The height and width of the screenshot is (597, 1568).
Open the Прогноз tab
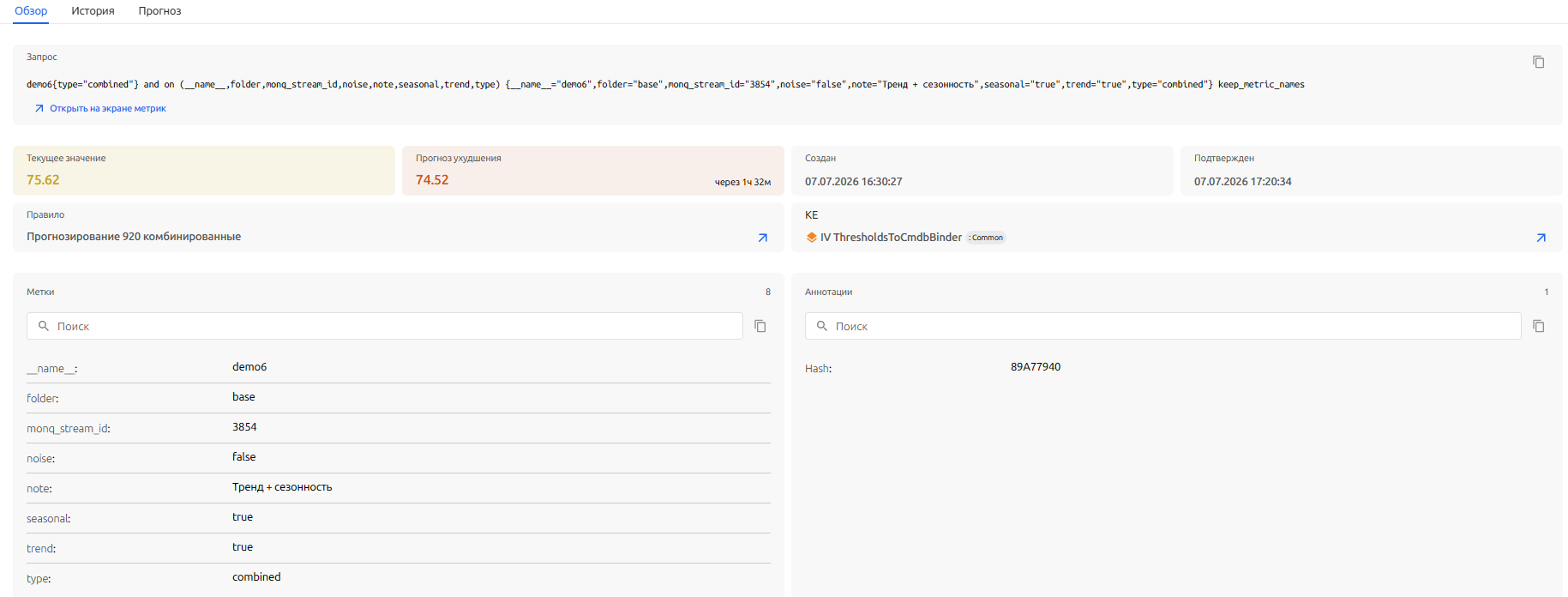point(159,11)
